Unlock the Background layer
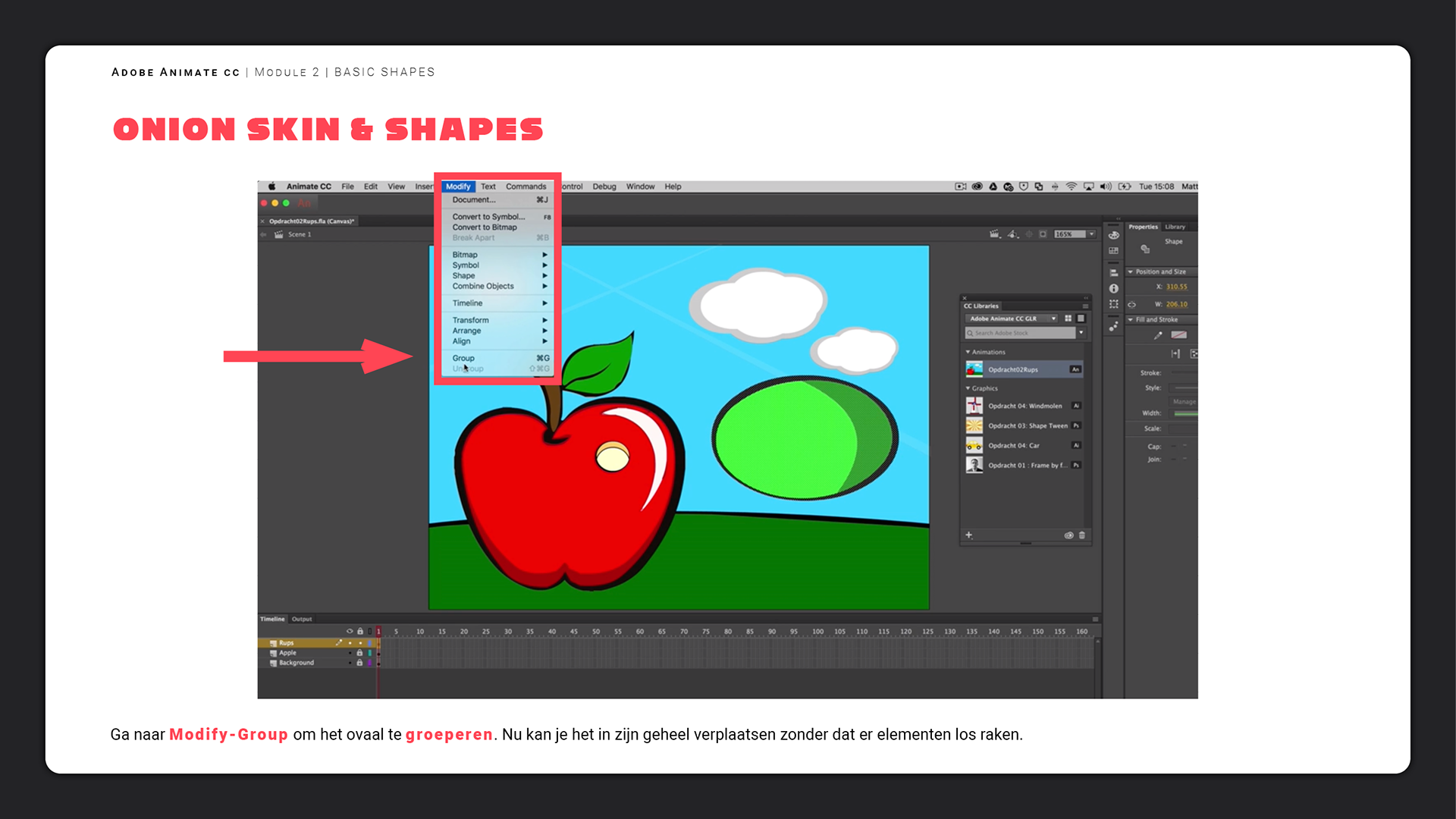Image resolution: width=1456 pixels, height=819 pixels. [359, 663]
